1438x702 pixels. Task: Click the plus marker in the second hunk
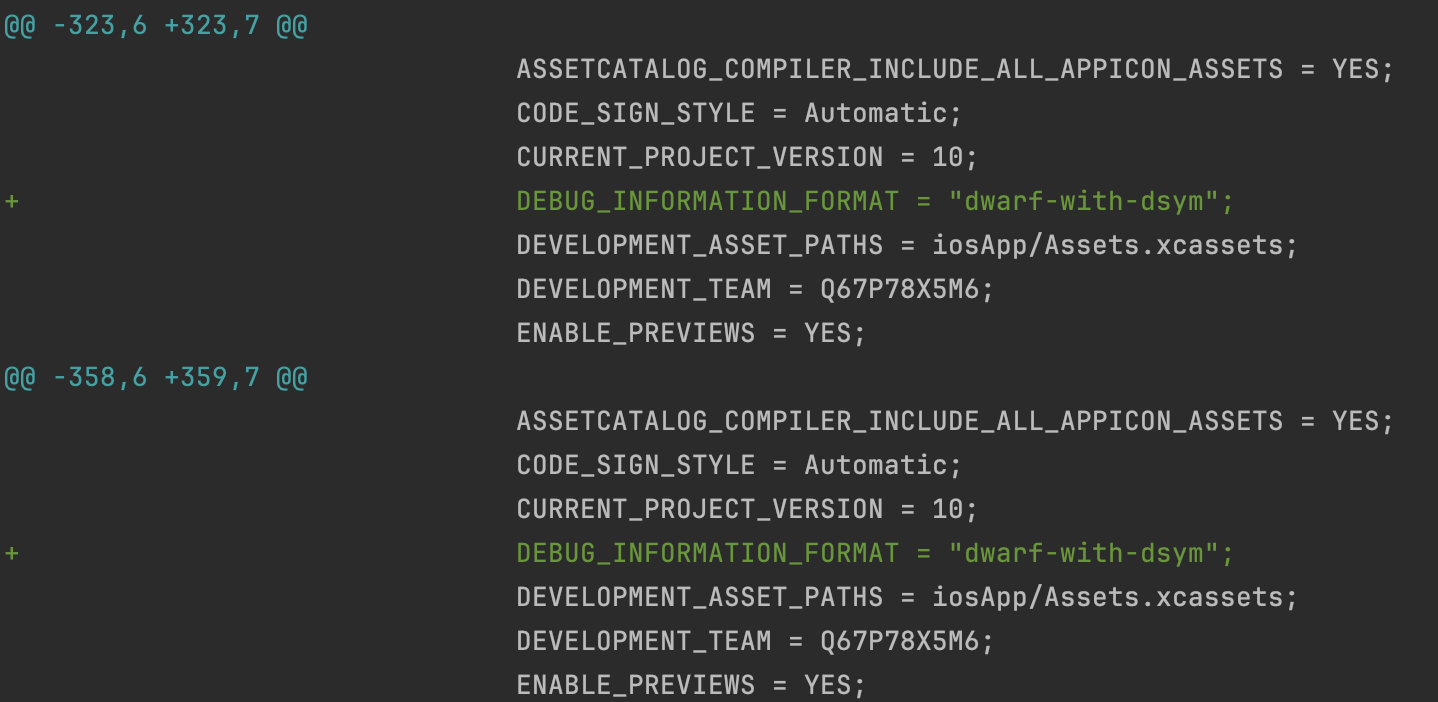12,553
